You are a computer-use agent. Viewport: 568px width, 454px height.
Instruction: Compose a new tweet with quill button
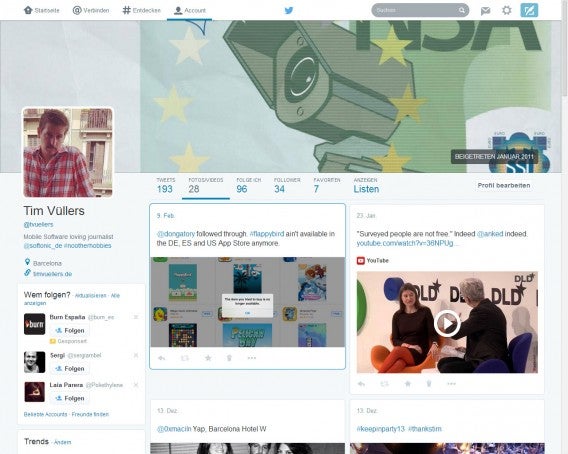pyautogui.click(x=529, y=10)
